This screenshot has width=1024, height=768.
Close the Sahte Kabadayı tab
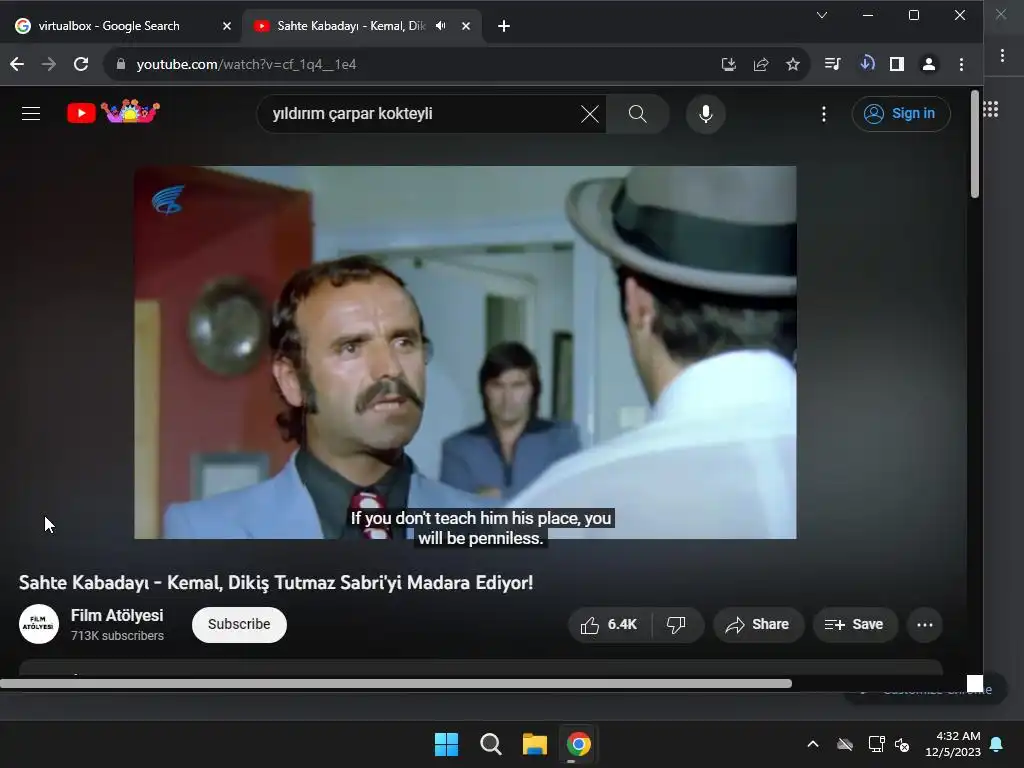click(x=466, y=26)
